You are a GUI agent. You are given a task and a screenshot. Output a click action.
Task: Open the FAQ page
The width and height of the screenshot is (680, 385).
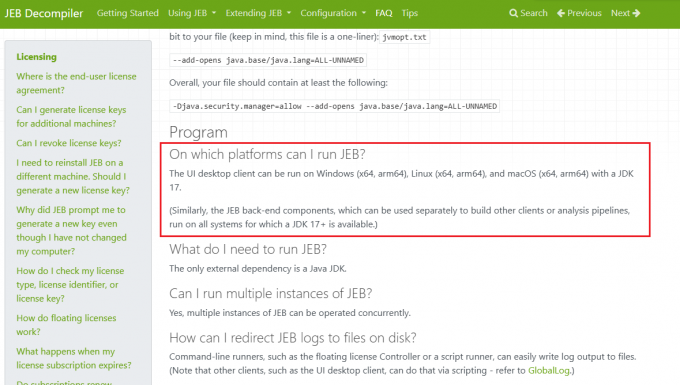(x=383, y=13)
